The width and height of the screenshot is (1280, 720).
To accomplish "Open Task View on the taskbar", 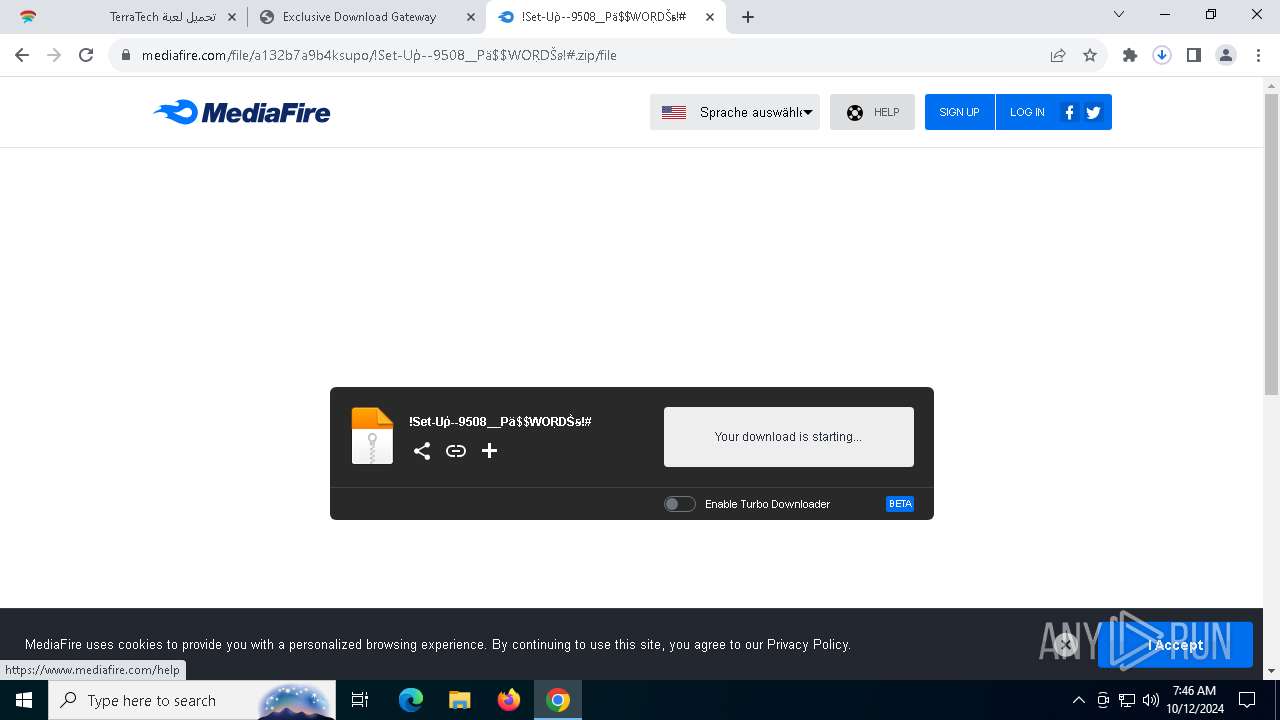I will pos(360,700).
